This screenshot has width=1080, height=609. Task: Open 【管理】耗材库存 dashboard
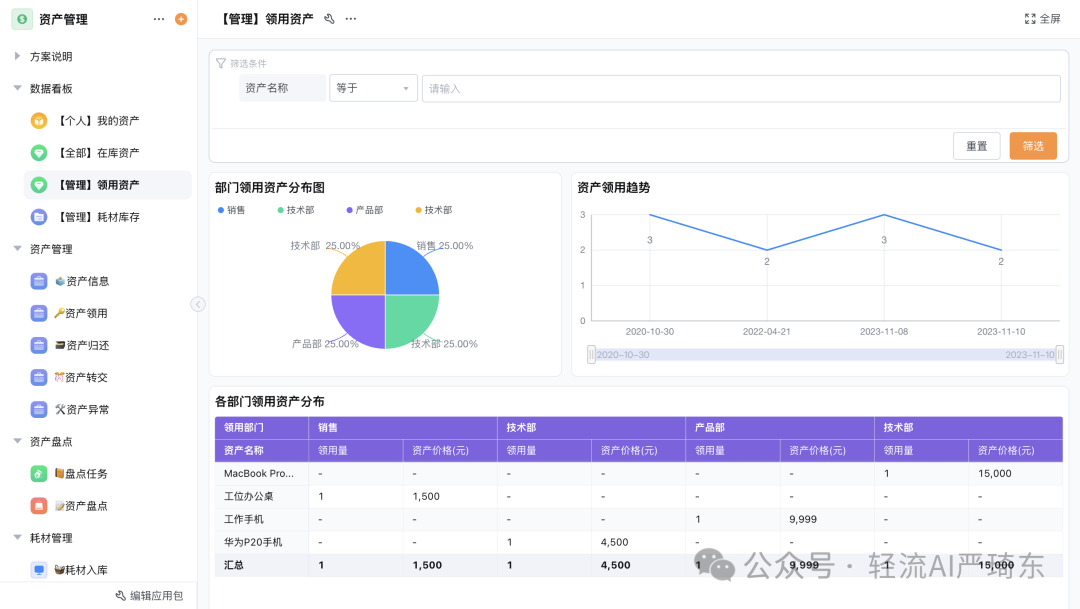[x=100, y=216]
